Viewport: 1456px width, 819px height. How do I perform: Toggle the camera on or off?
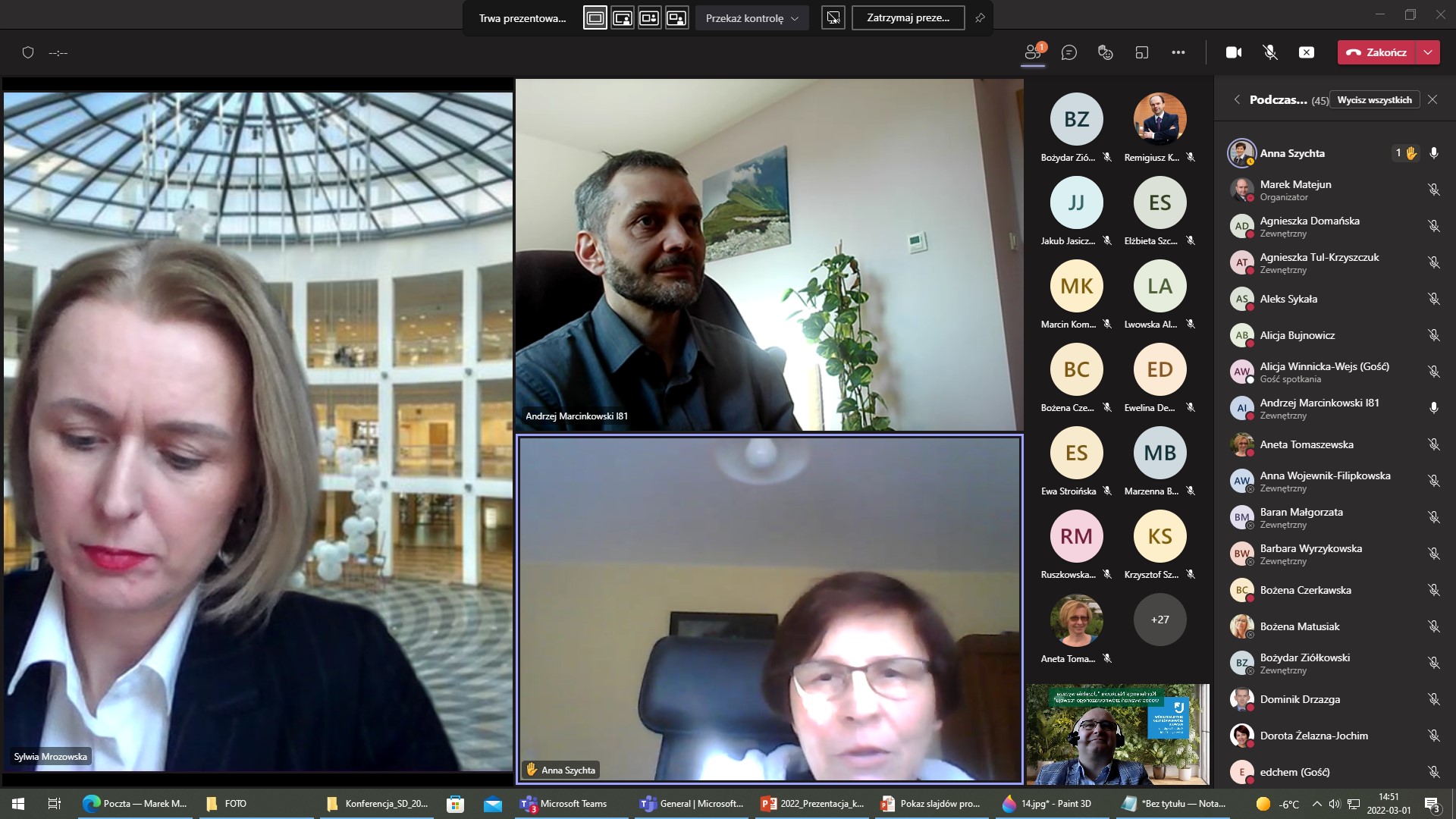[1234, 52]
